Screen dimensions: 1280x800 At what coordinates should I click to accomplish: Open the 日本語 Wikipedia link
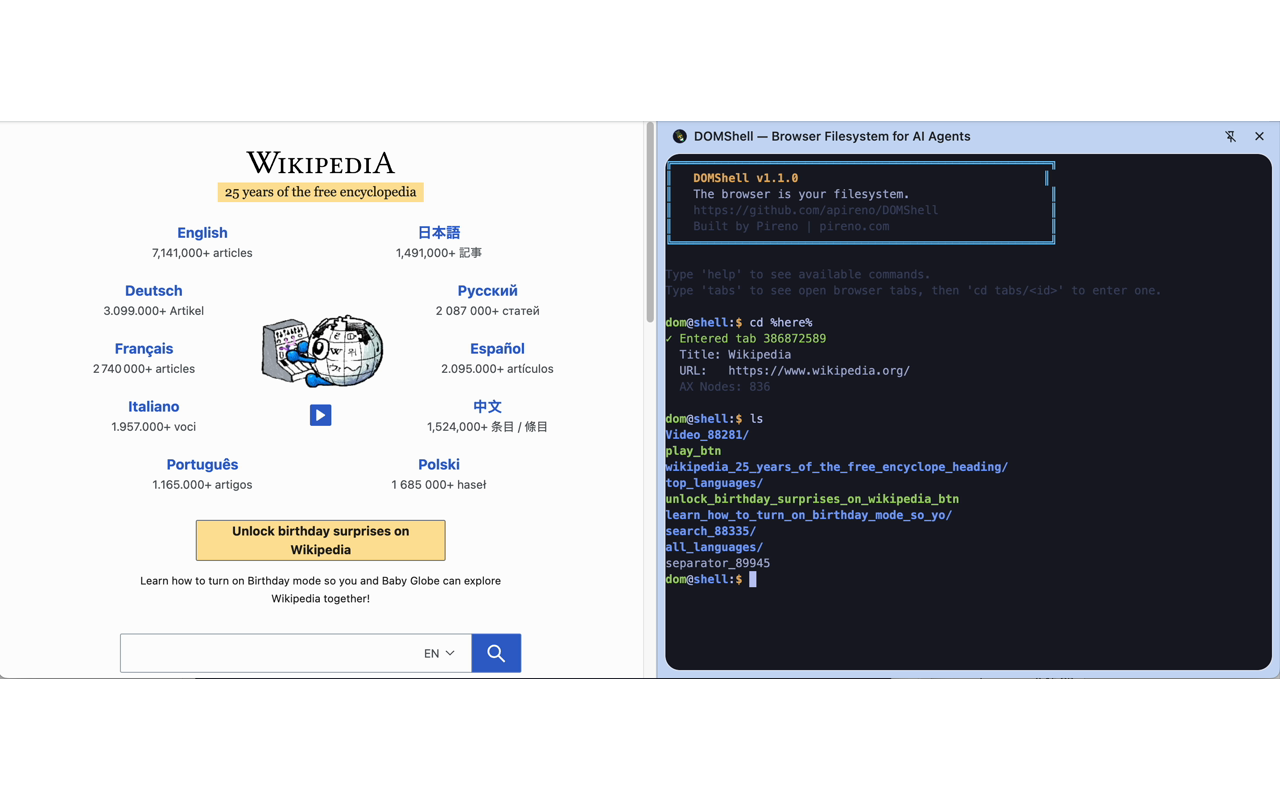438,233
